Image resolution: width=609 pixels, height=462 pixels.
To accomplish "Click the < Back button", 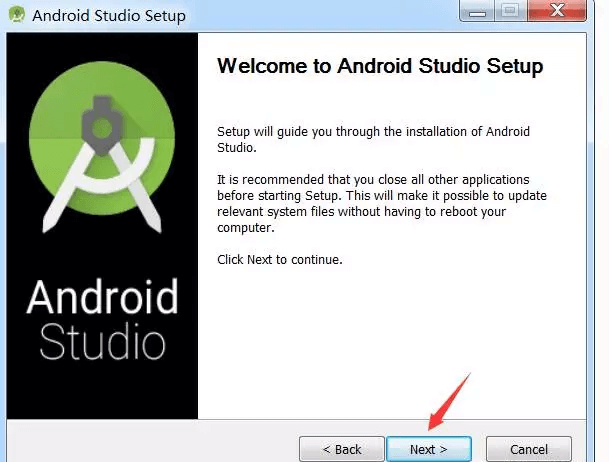I will pyautogui.click(x=342, y=449).
